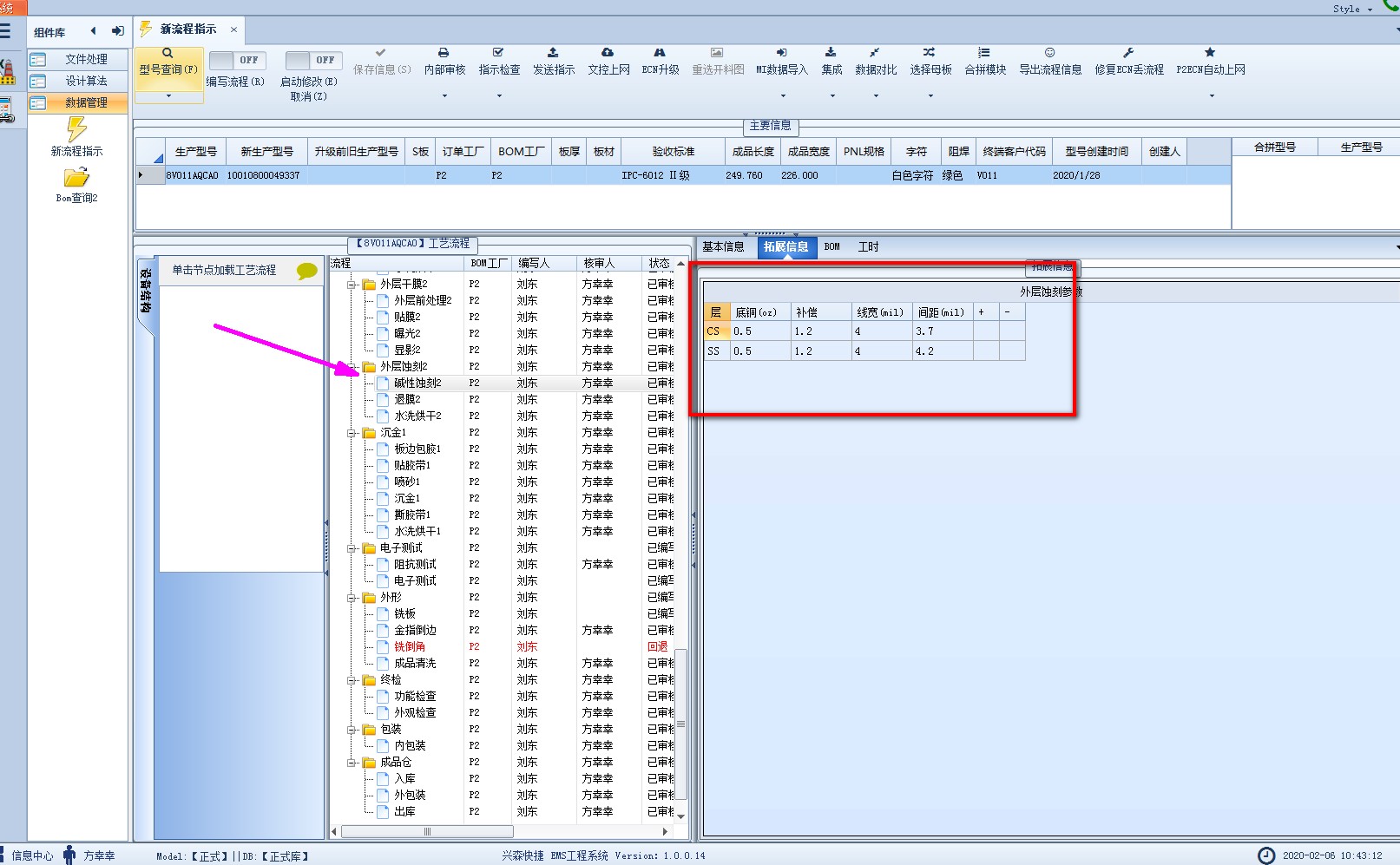
Task: Click the 合拼模块 list icon
Action: 984,53
